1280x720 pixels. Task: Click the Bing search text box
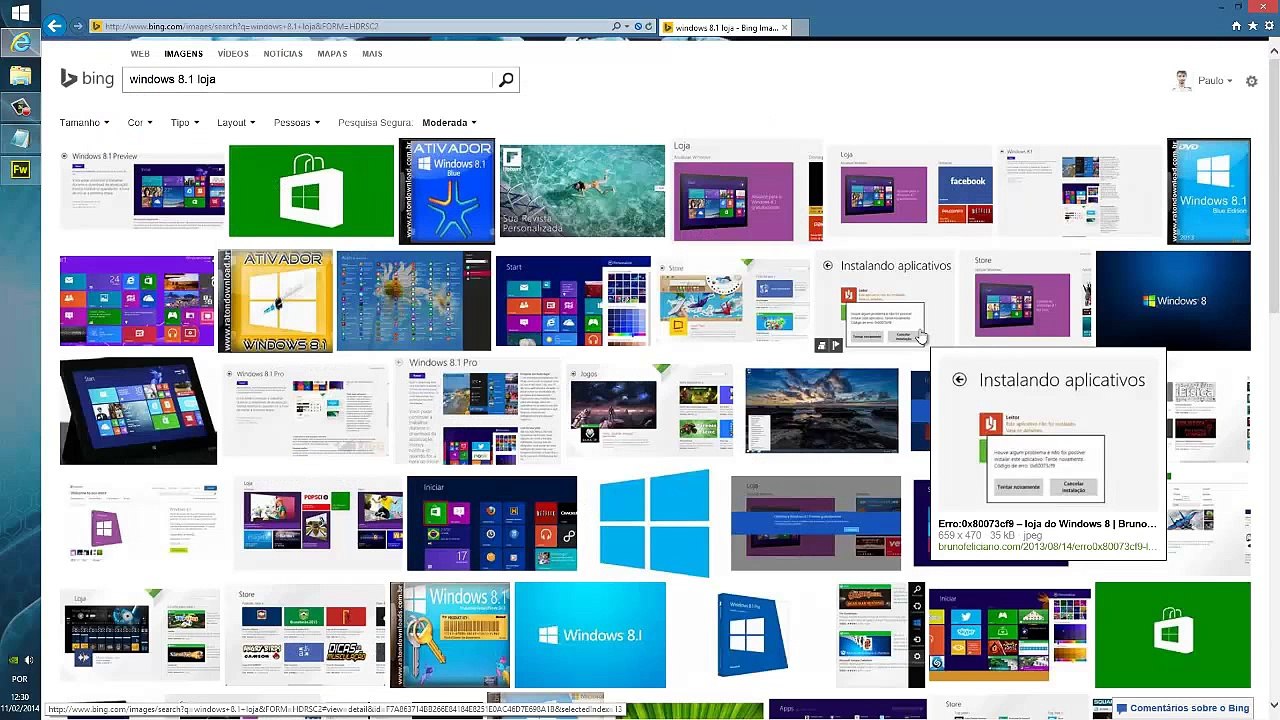click(308, 79)
